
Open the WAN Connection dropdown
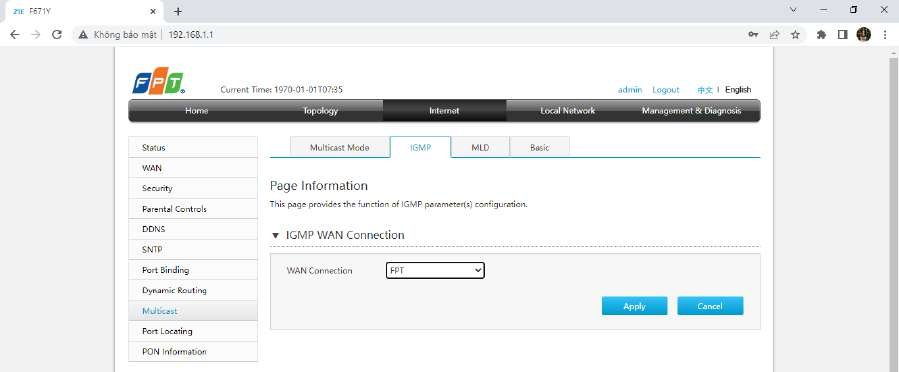tap(435, 271)
